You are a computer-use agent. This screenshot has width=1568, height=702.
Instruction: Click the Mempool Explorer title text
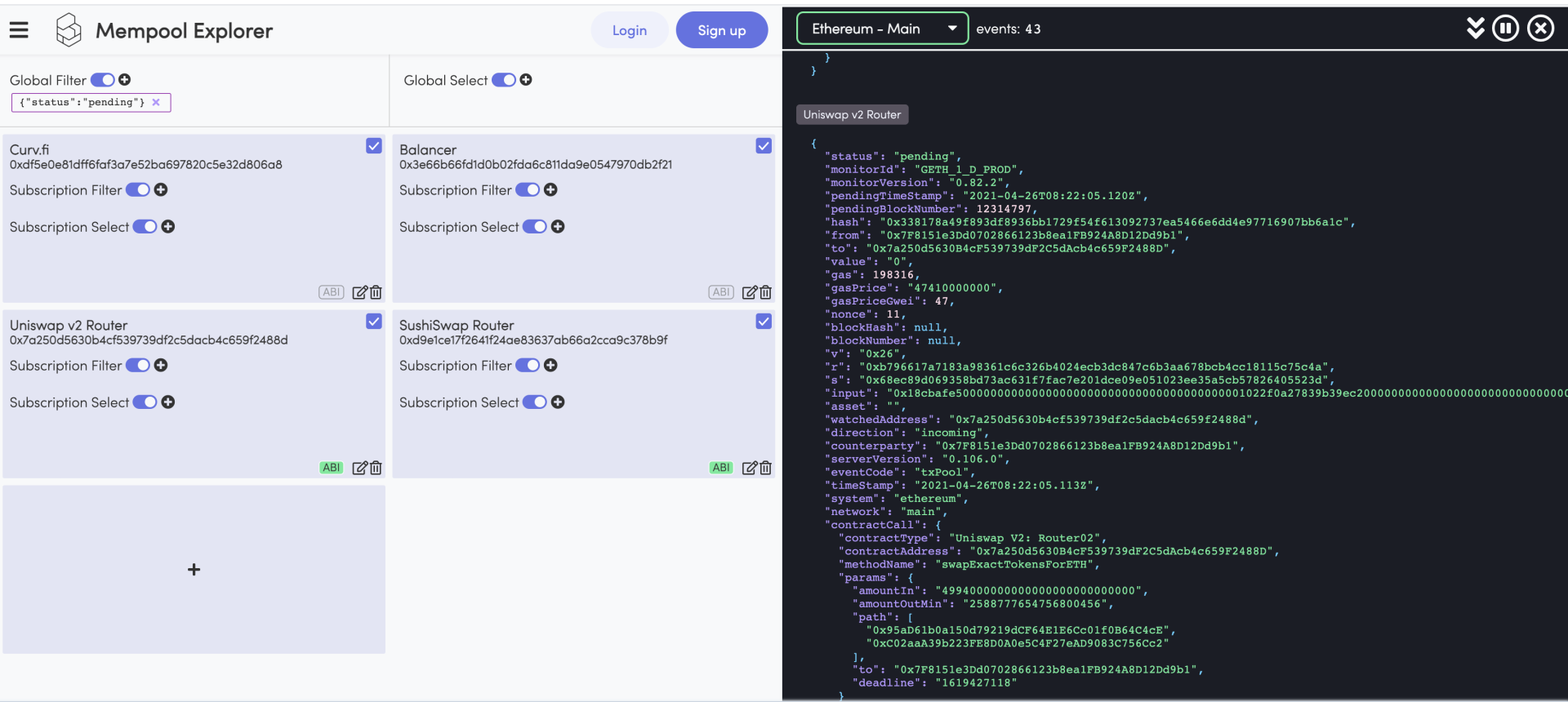tap(185, 31)
